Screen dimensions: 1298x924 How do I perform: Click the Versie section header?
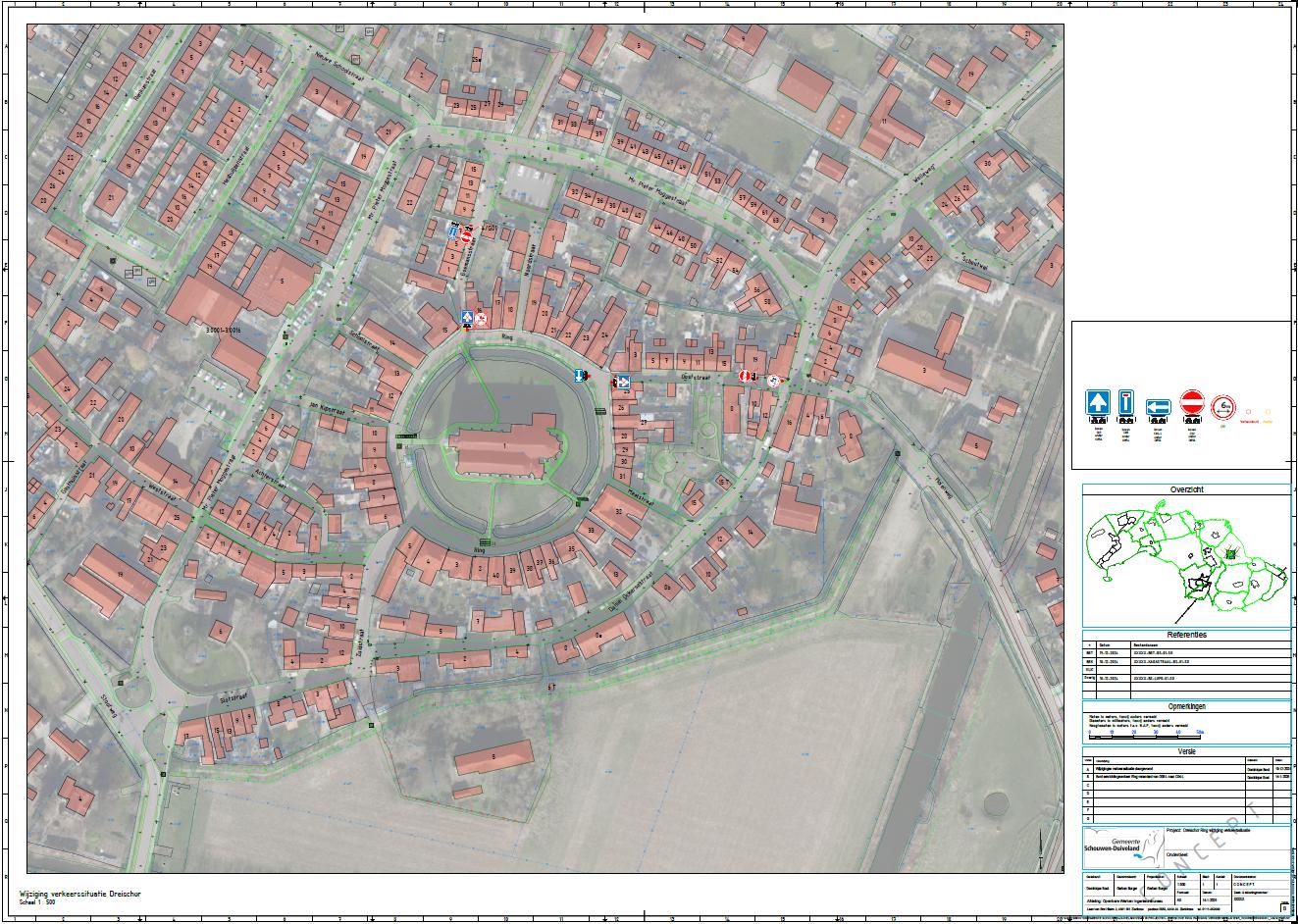pyautogui.click(x=1186, y=750)
